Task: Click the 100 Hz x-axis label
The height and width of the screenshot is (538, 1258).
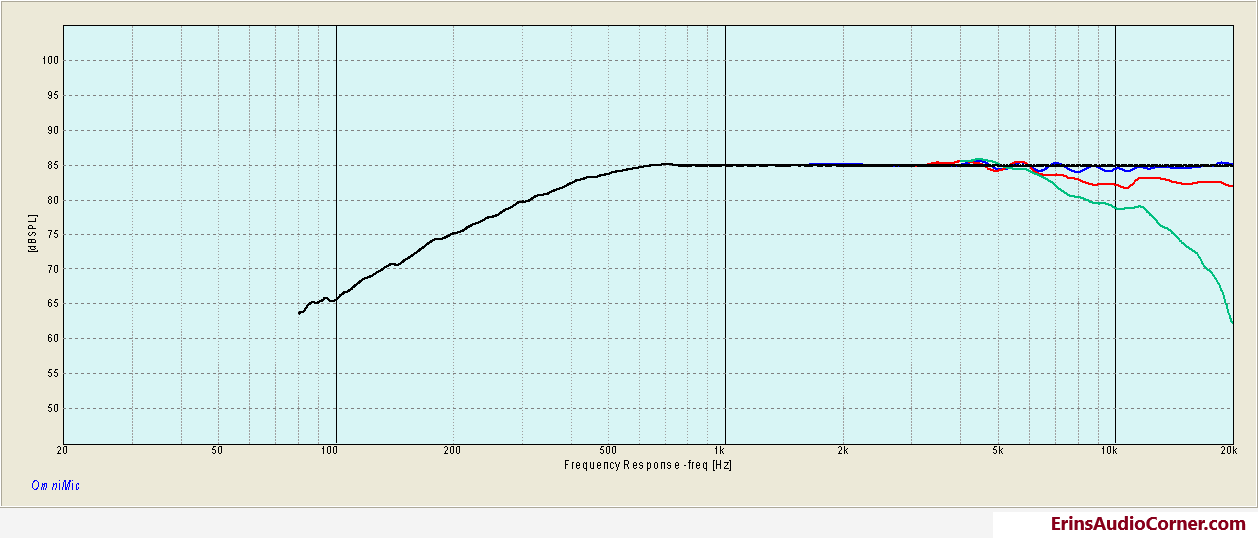Action: (x=329, y=452)
